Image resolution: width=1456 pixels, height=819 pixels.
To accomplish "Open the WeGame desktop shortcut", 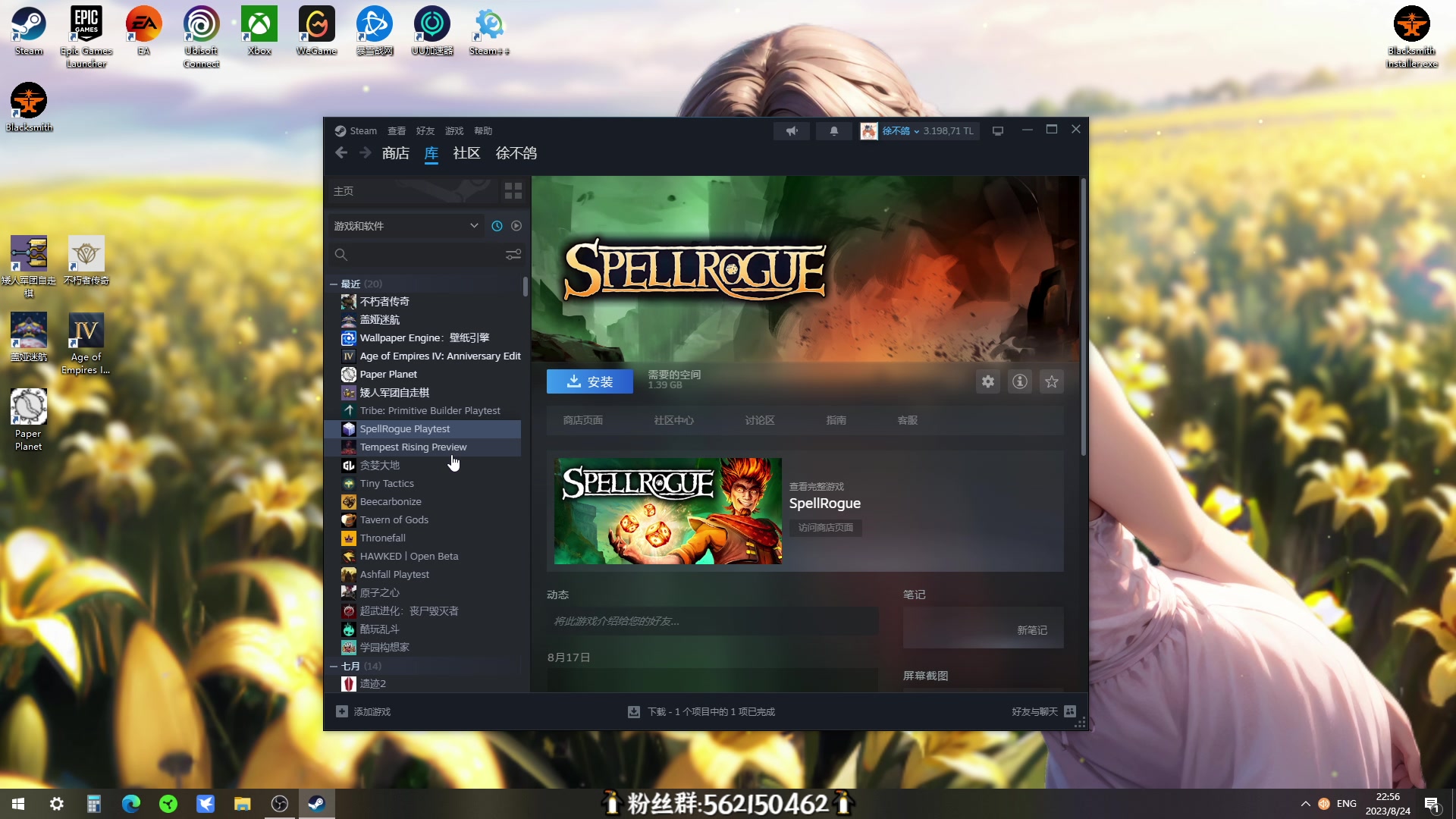I will (316, 30).
